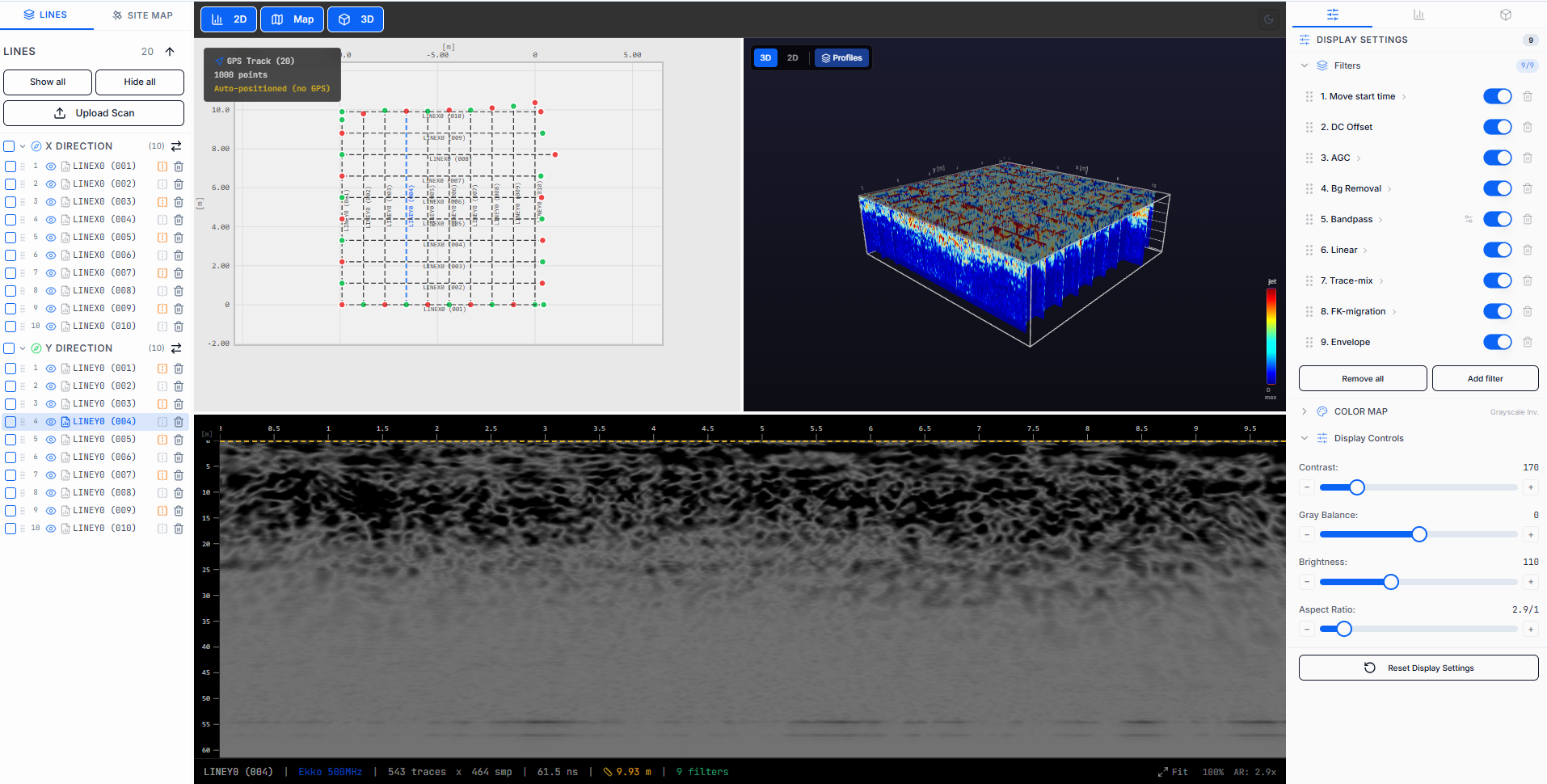Collapse the X DIRECTION group
The image size is (1547, 784).
pos(23,146)
